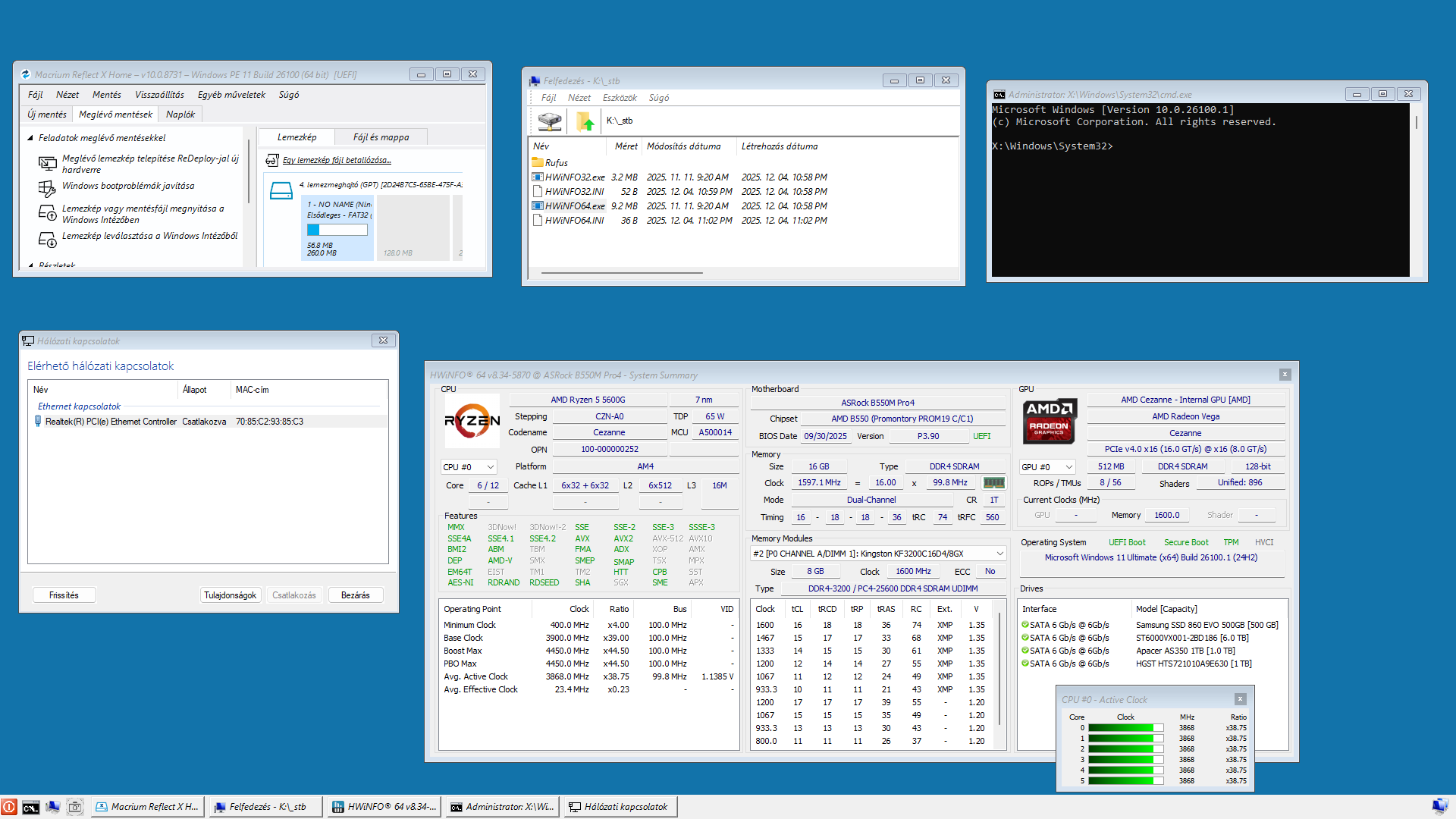Click the RAM module icon beside memory clock

tap(993, 482)
